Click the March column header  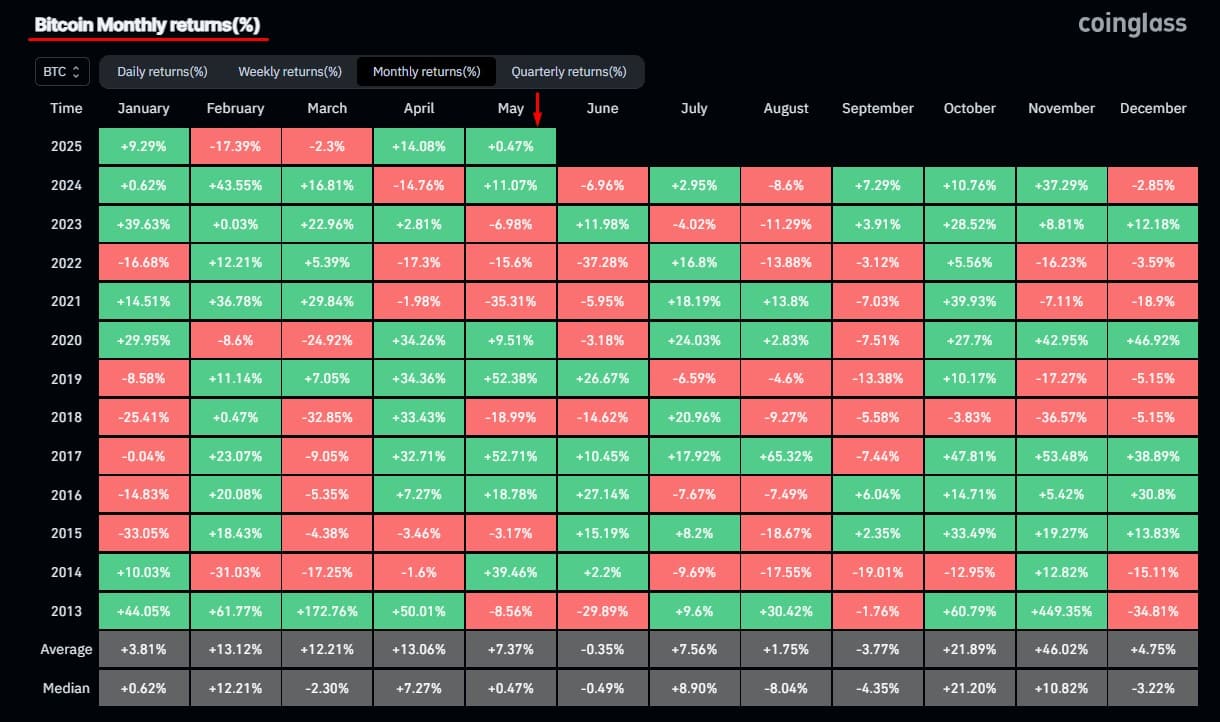point(327,108)
